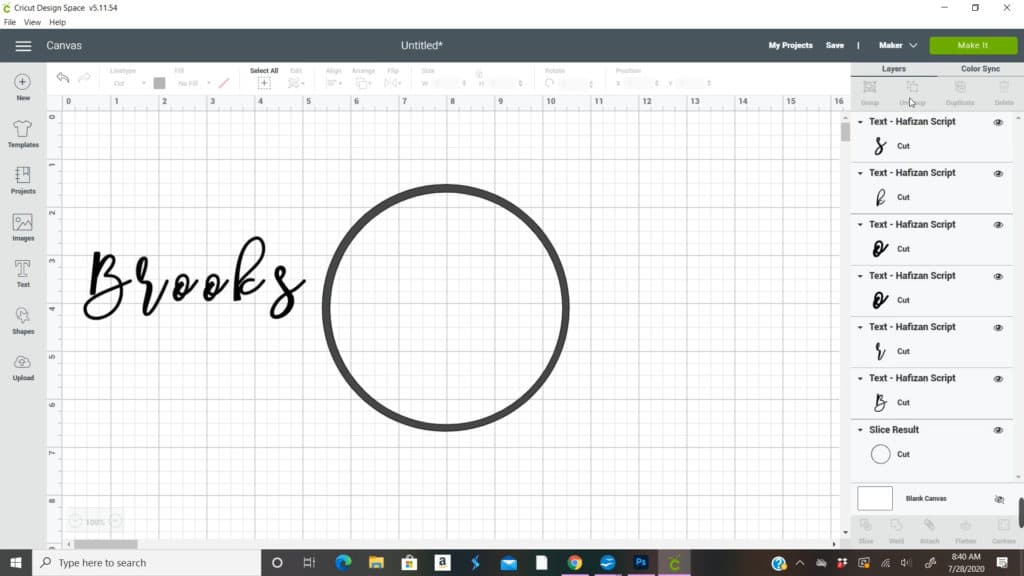Open the File menu
The image size is (1024, 576).
click(x=10, y=22)
